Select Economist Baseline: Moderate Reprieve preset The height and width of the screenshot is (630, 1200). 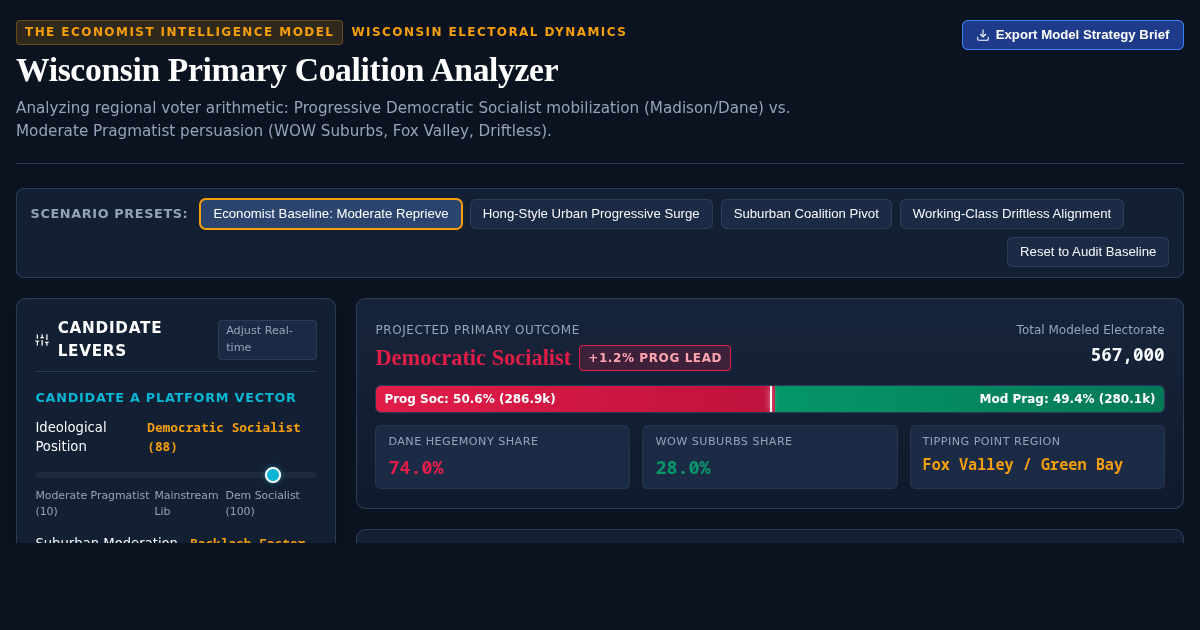pyautogui.click(x=331, y=214)
